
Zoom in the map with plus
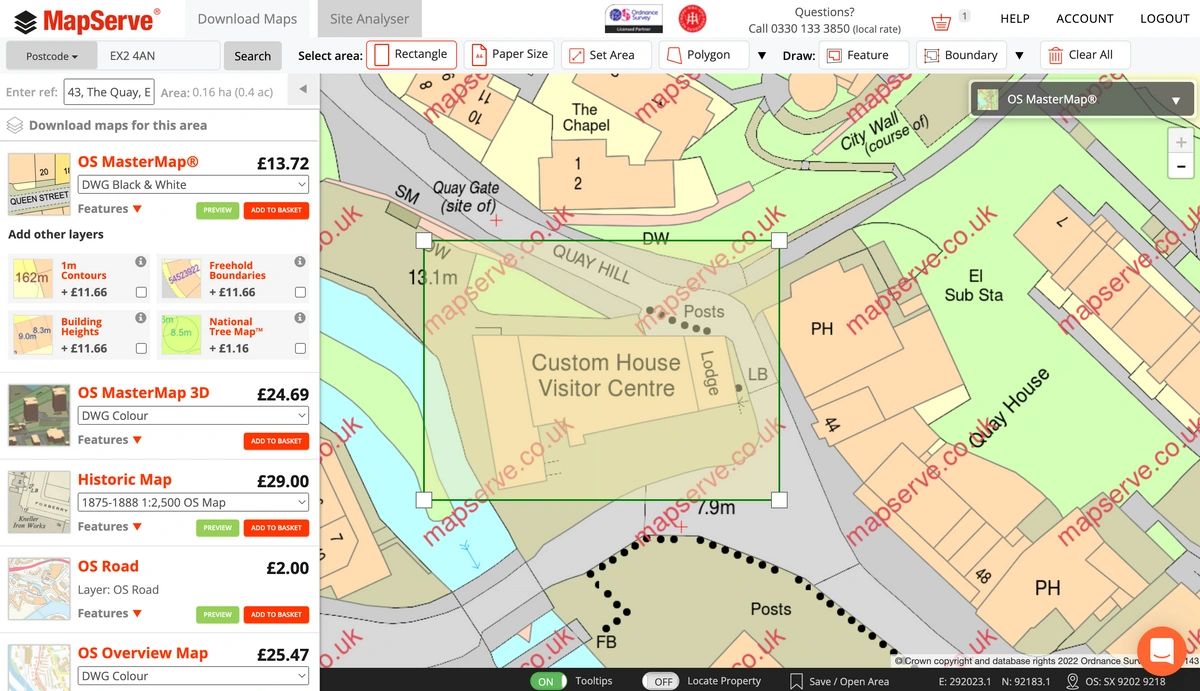point(1181,142)
